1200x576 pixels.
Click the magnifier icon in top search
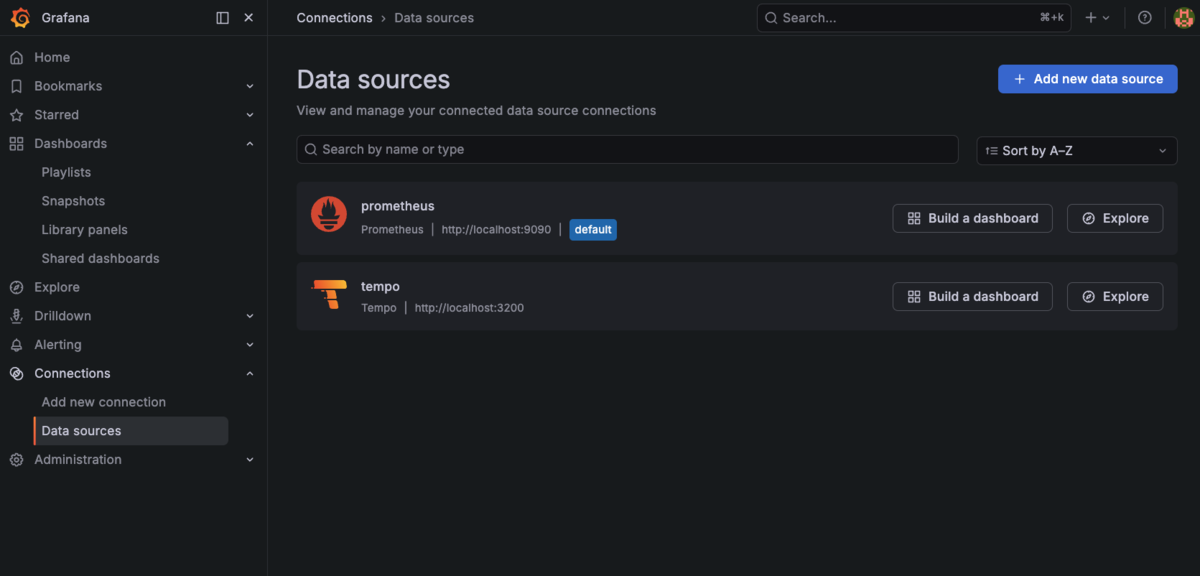pos(772,18)
